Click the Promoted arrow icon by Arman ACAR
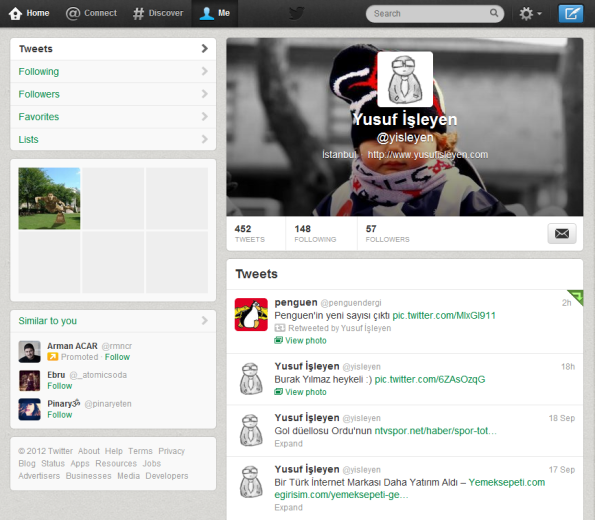The width and height of the screenshot is (595, 520). coord(52,357)
